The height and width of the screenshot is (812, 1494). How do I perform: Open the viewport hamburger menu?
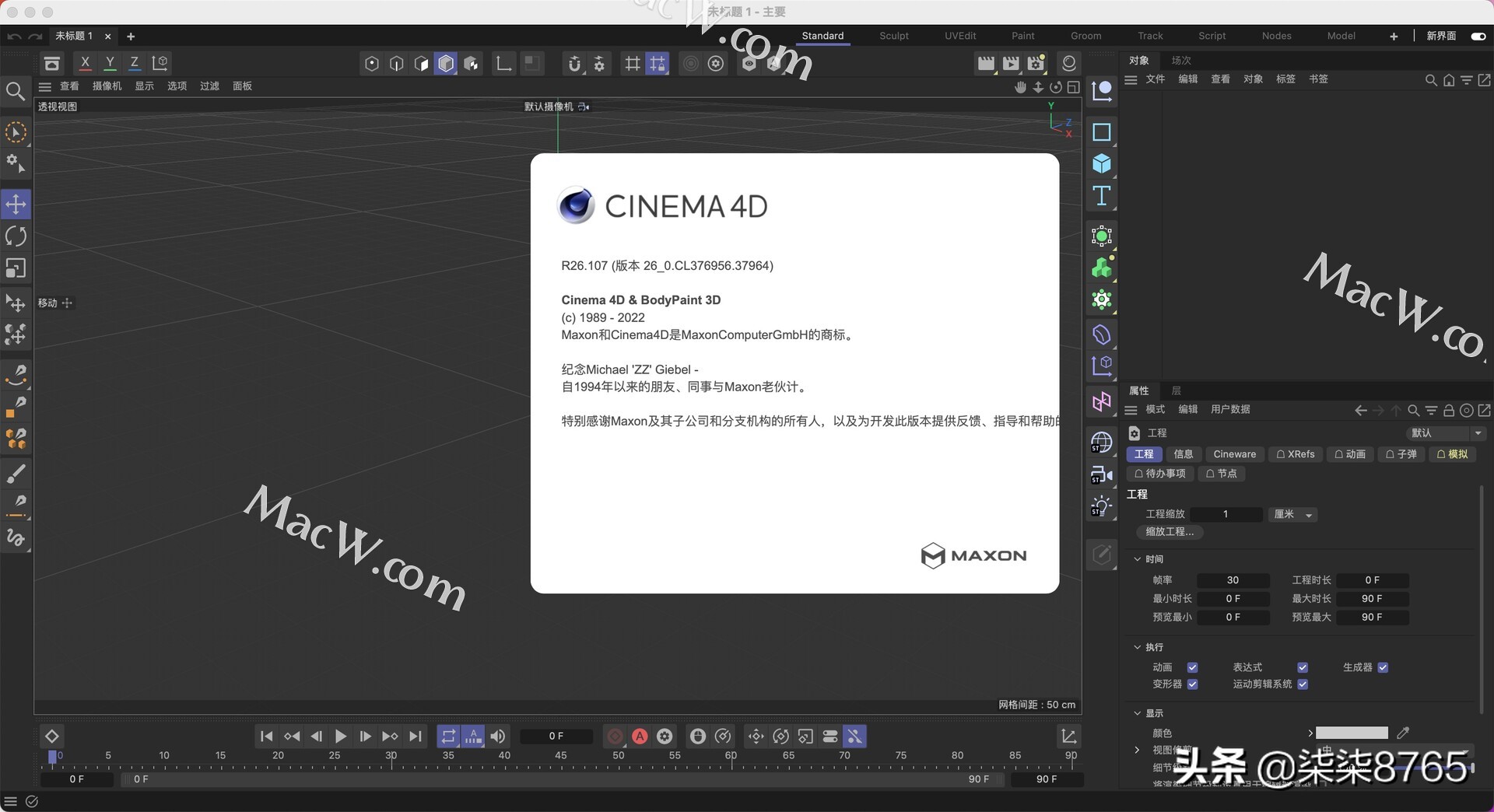tap(45, 86)
